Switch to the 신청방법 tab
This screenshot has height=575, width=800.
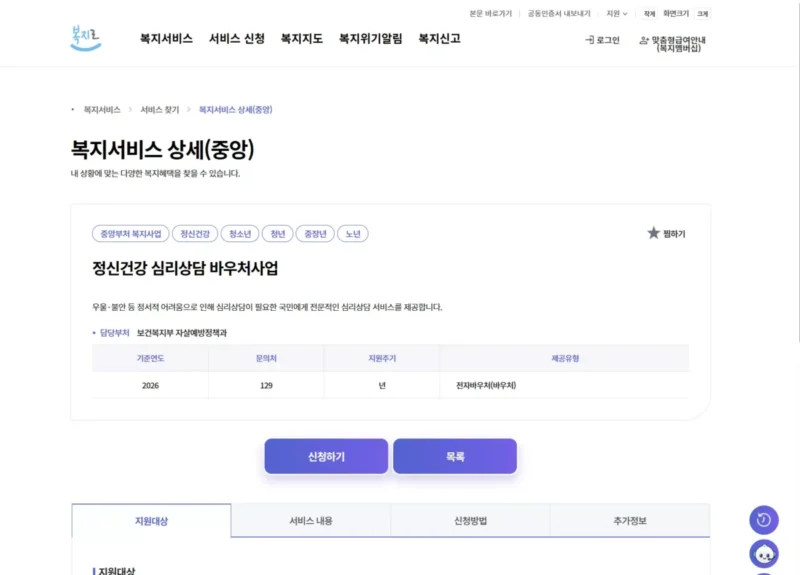[470, 520]
